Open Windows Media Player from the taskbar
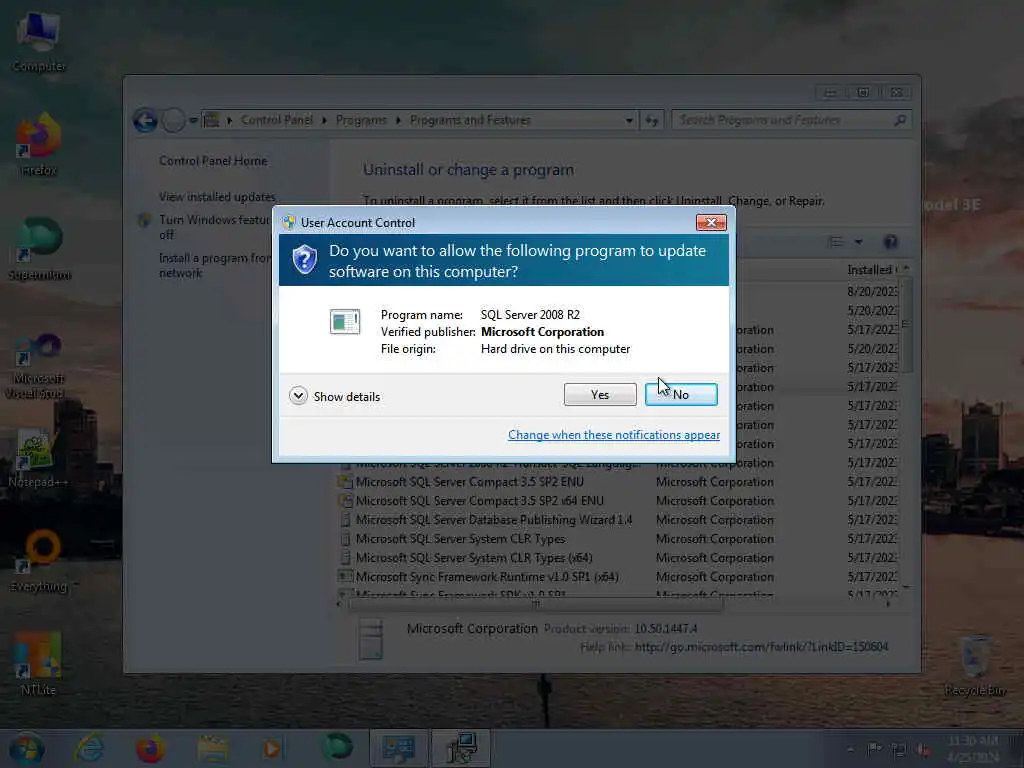 pyautogui.click(x=271, y=748)
